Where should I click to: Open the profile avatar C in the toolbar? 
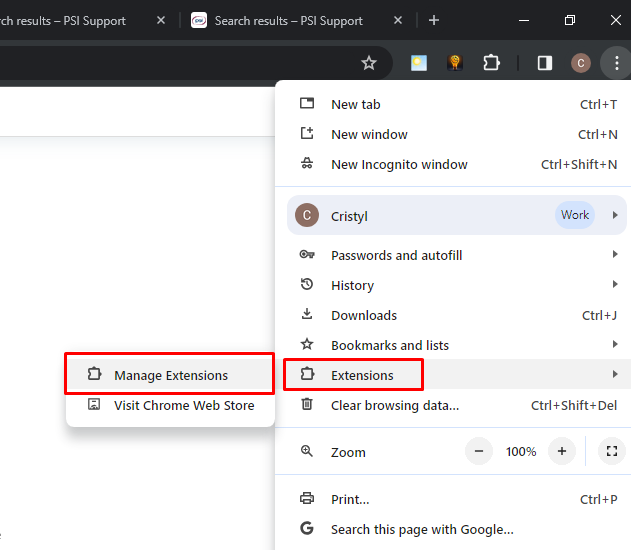pyautogui.click(x=580, y=63)
